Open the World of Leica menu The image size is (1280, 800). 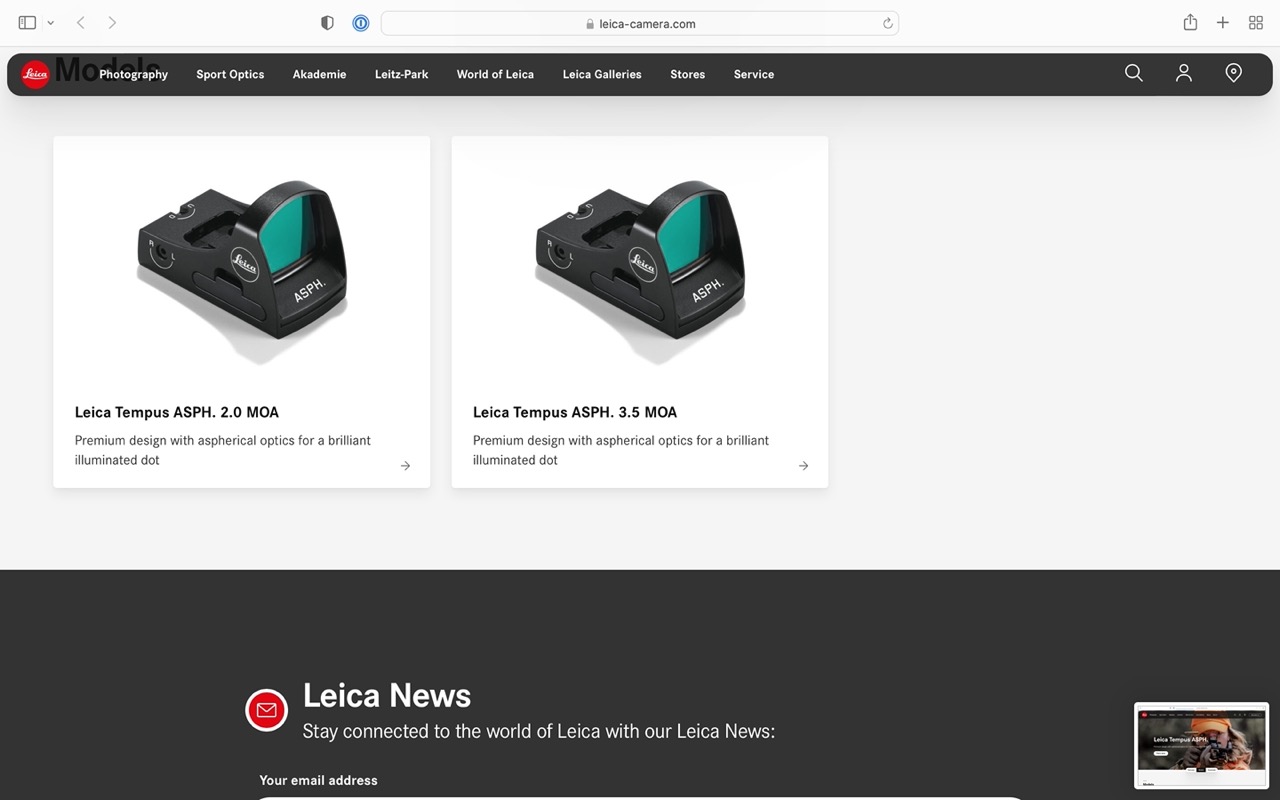coord(495,74)
